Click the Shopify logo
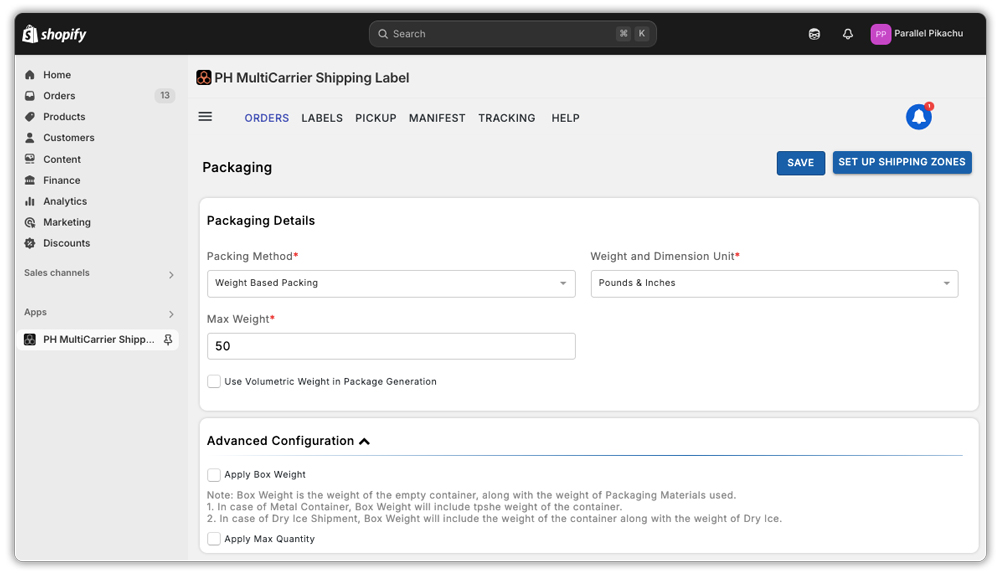Screen dimensions: 1000x576 (54, 34)
